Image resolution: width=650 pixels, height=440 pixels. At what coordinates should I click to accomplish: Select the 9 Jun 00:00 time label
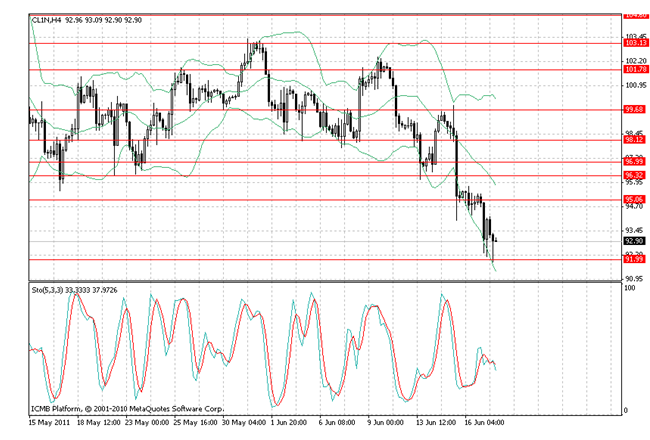[385, 423]
